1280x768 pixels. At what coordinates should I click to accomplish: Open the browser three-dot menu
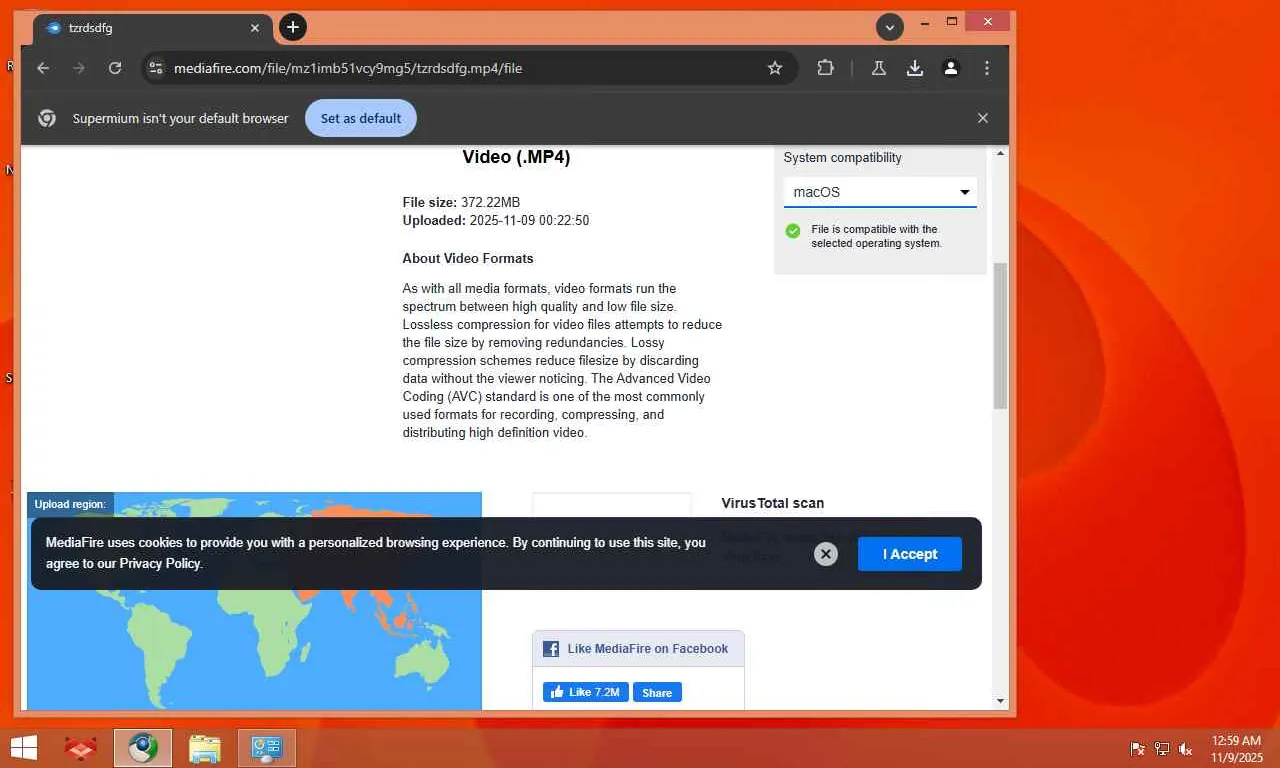[x=987, y=68]
